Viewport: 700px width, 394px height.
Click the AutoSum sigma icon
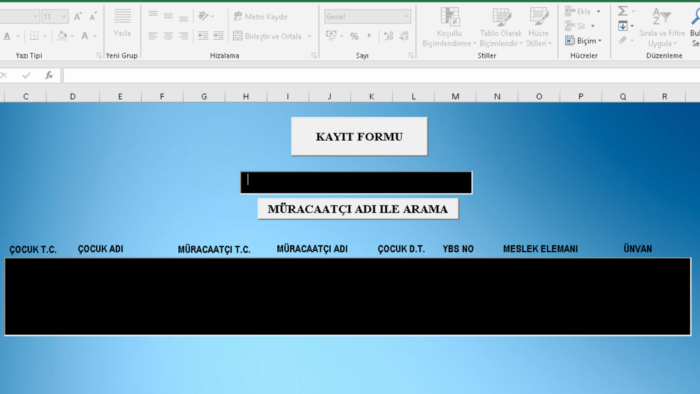(623, 11)
